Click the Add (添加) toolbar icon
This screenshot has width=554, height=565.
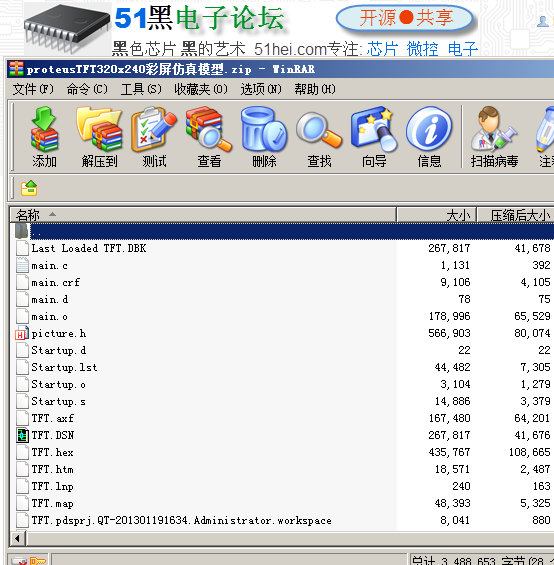44,137
